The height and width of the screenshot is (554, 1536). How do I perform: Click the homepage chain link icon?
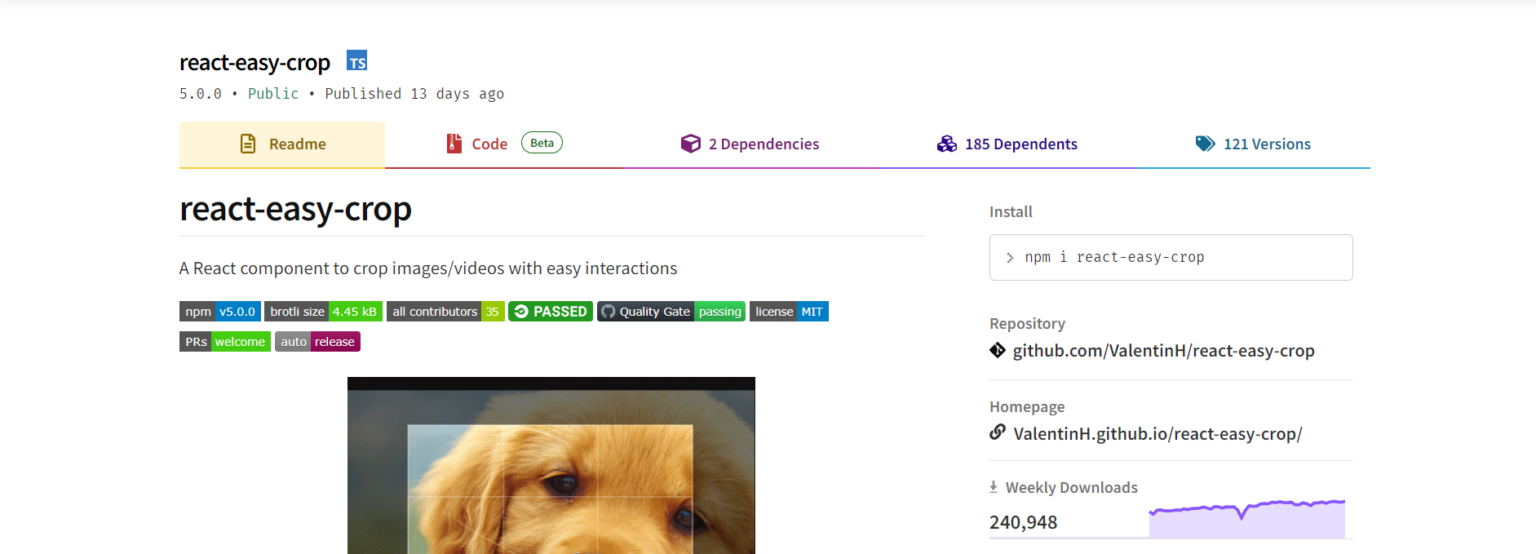pos(997,433)
